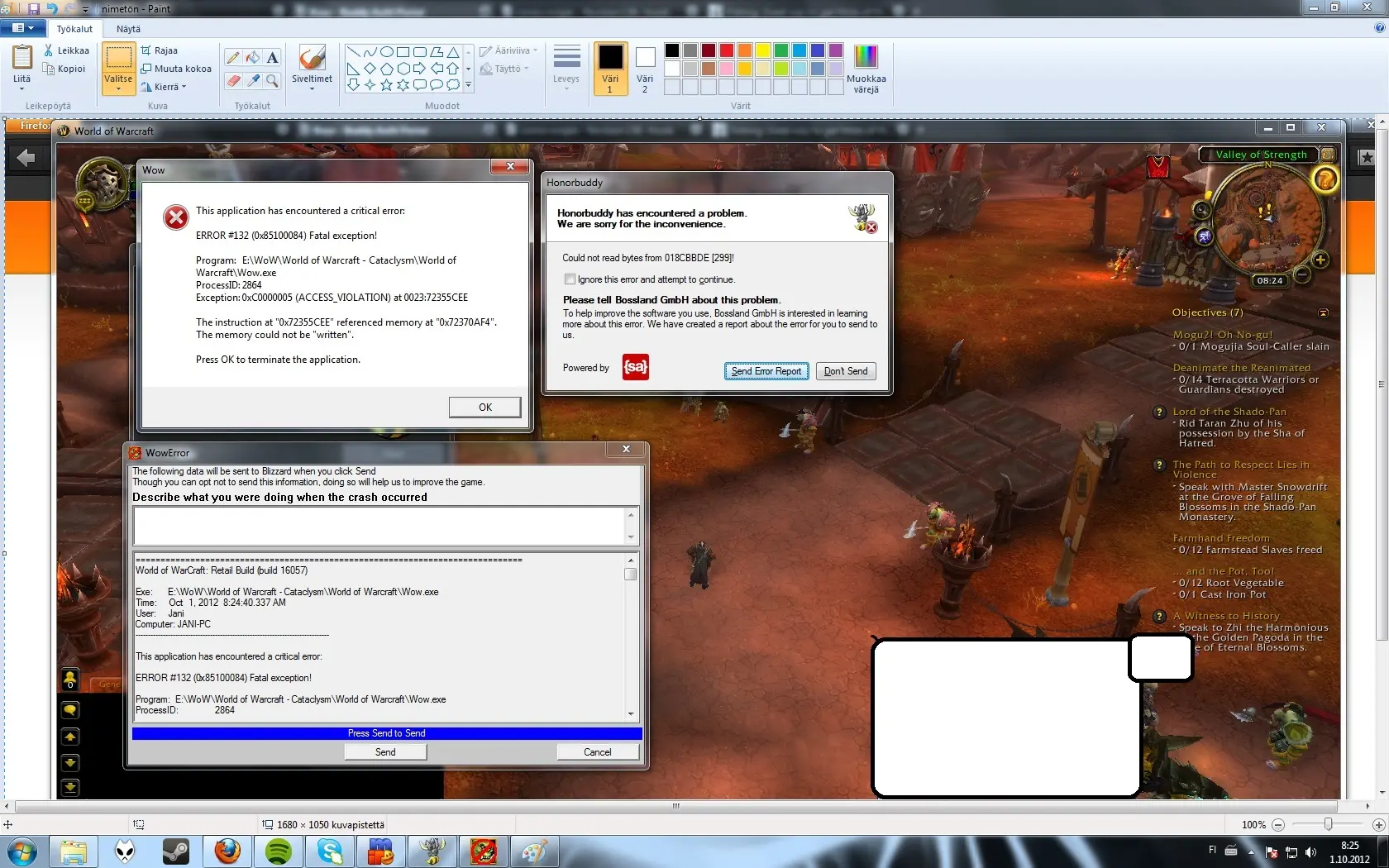Open Firefox from the taskbar
Image resolution: width=1389 pixels, height=868 pixels.
click(x=227, y=851)
